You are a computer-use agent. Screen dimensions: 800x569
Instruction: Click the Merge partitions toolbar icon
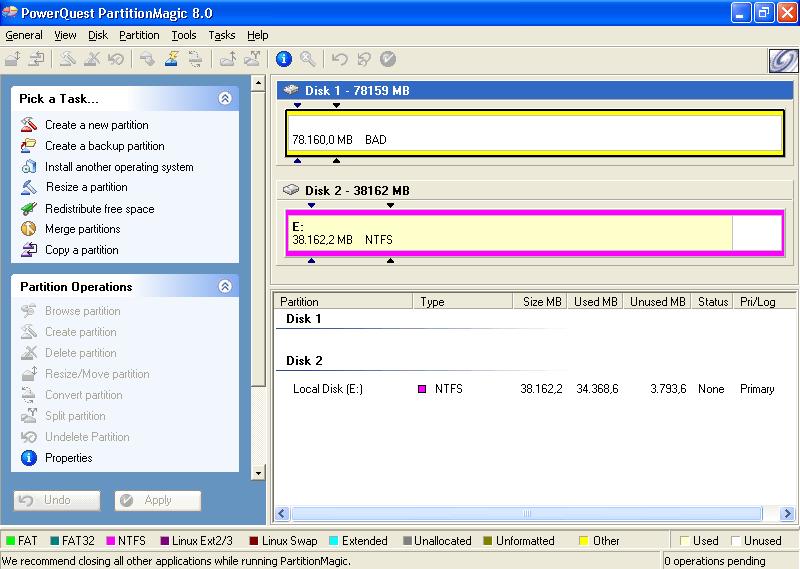pyautogui.click(x=228, y=59)
